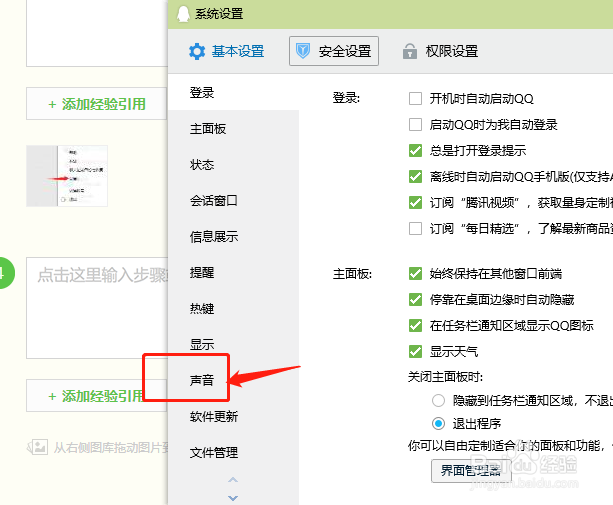Uncheck 离线时自动启动QQ手机版

[415, 177]
